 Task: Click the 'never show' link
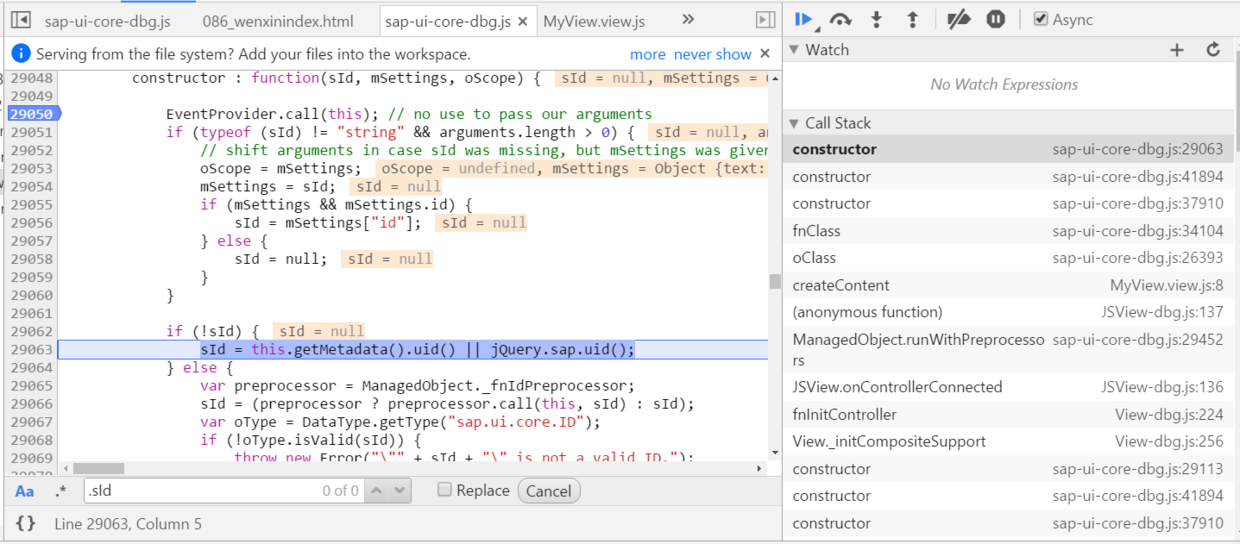(712, 54)
